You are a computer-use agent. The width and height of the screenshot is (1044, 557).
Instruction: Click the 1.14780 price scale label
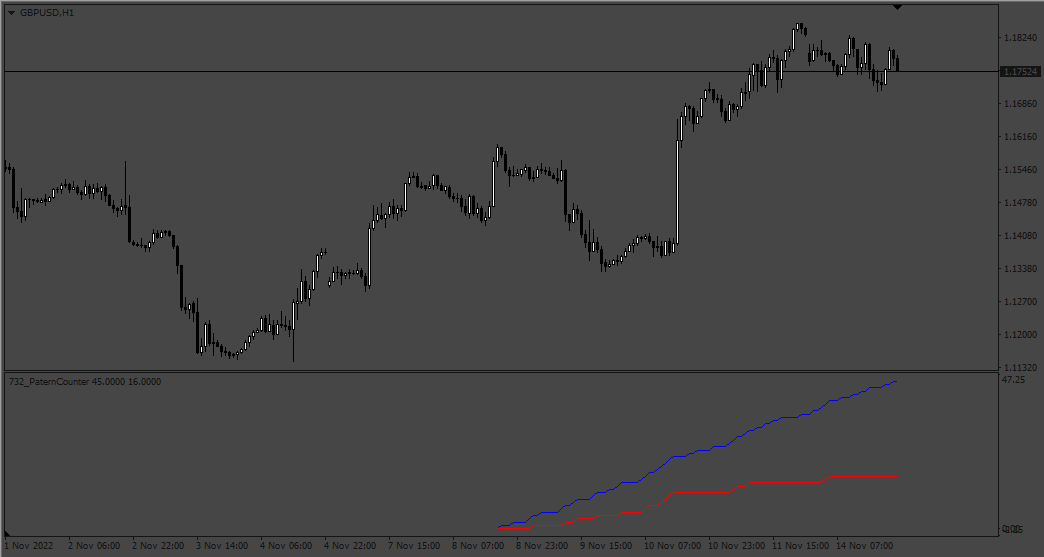pos(1019,202)
